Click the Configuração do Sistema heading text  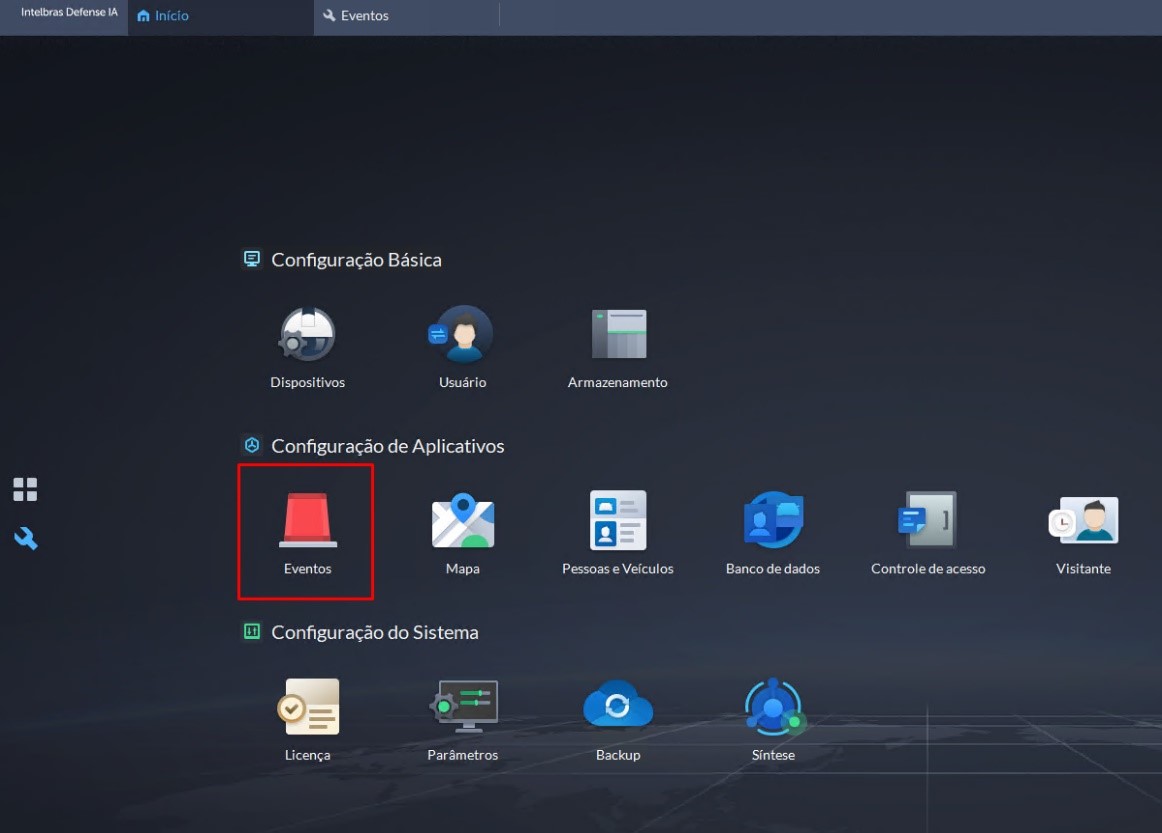(x=375, y=632)
